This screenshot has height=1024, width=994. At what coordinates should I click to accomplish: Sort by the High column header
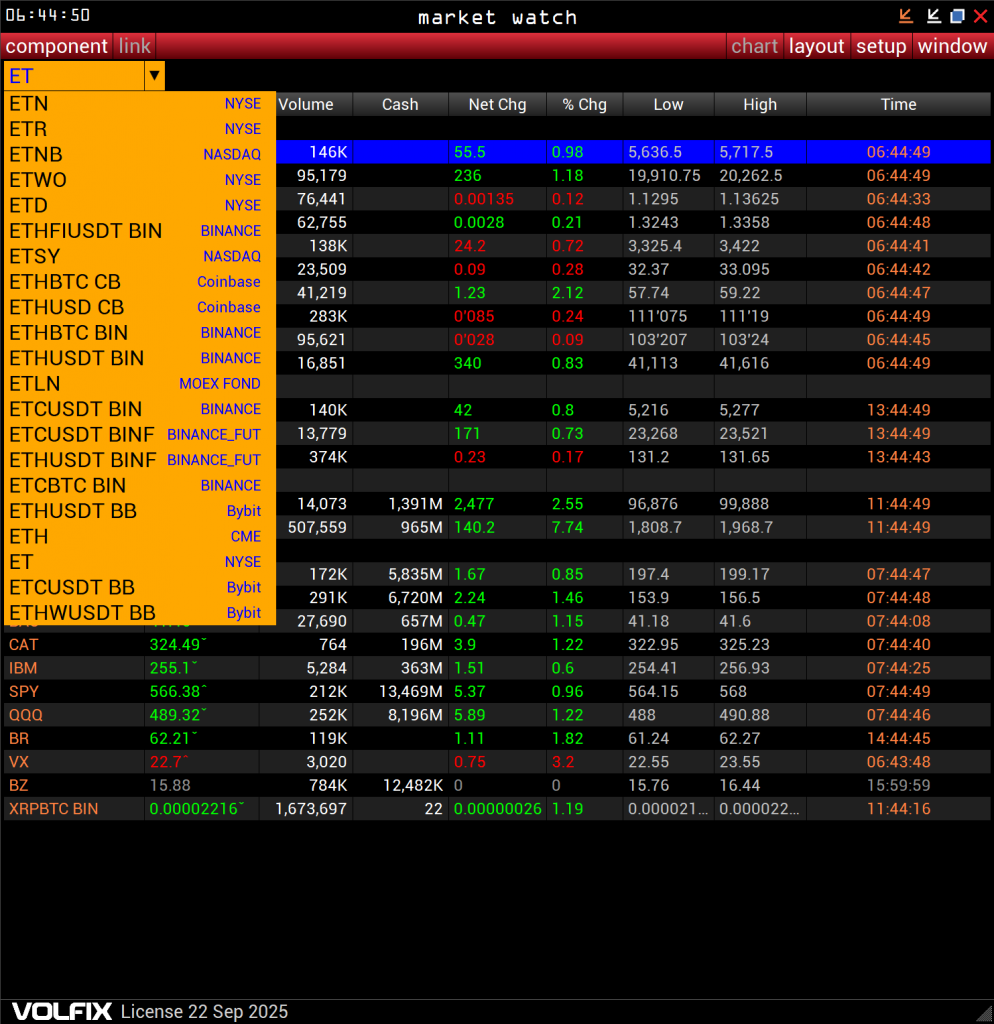click(x=760, y=104)
